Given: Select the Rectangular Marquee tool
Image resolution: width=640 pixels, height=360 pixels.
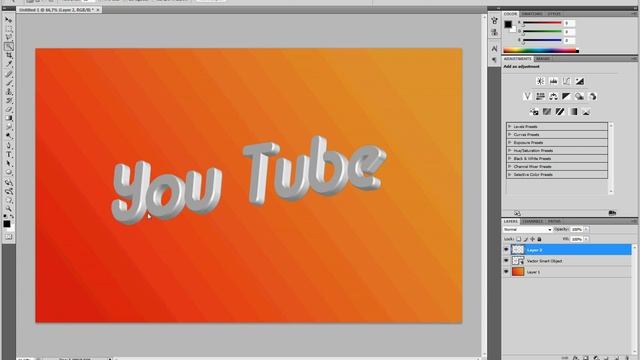Looking at the screenshot, I should pos(9,29).
